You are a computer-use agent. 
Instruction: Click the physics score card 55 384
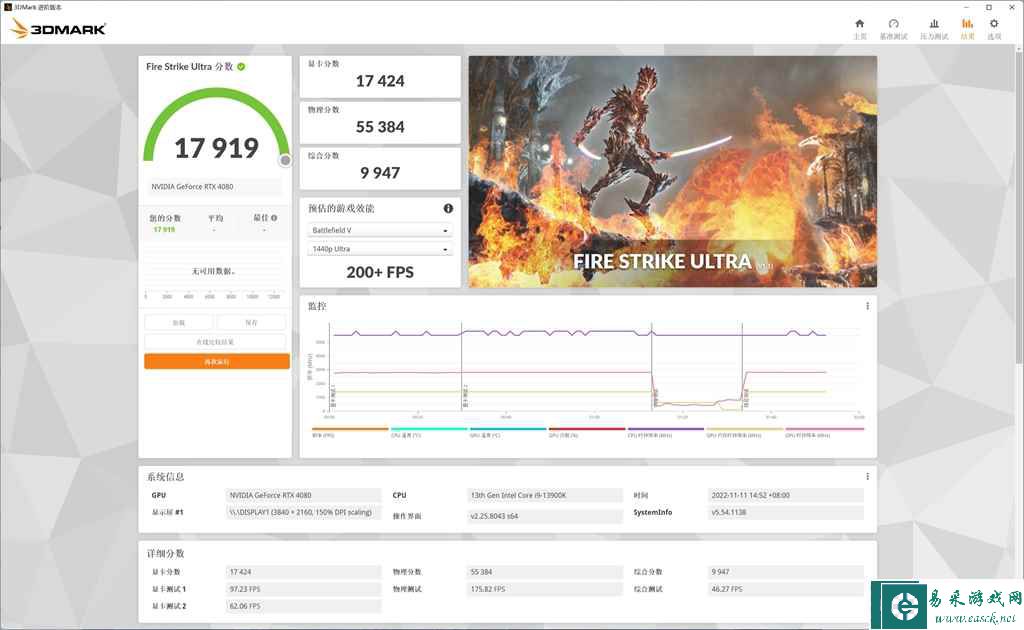click(380, 123)
